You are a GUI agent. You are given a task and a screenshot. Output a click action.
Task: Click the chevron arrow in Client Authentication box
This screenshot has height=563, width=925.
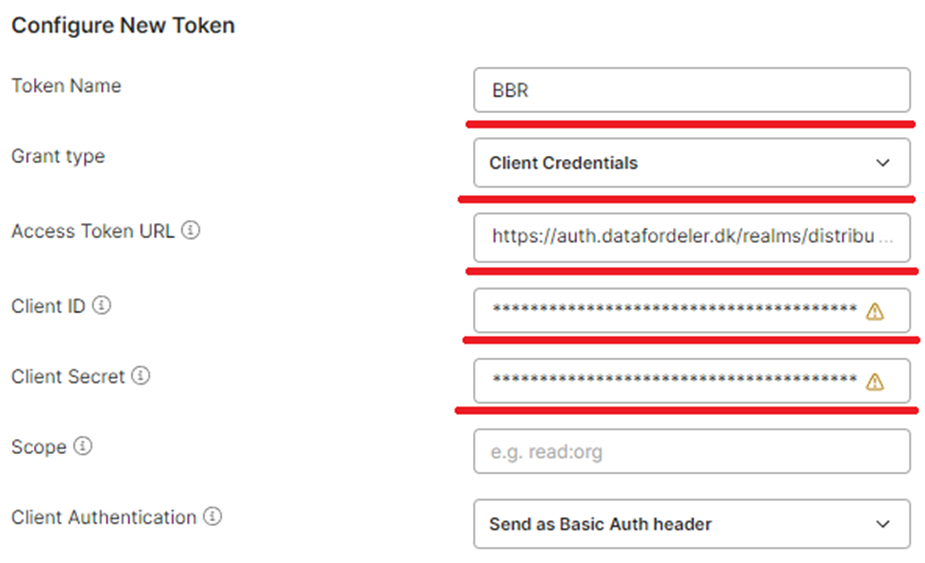pyautogui.click(x=883, y=524)
